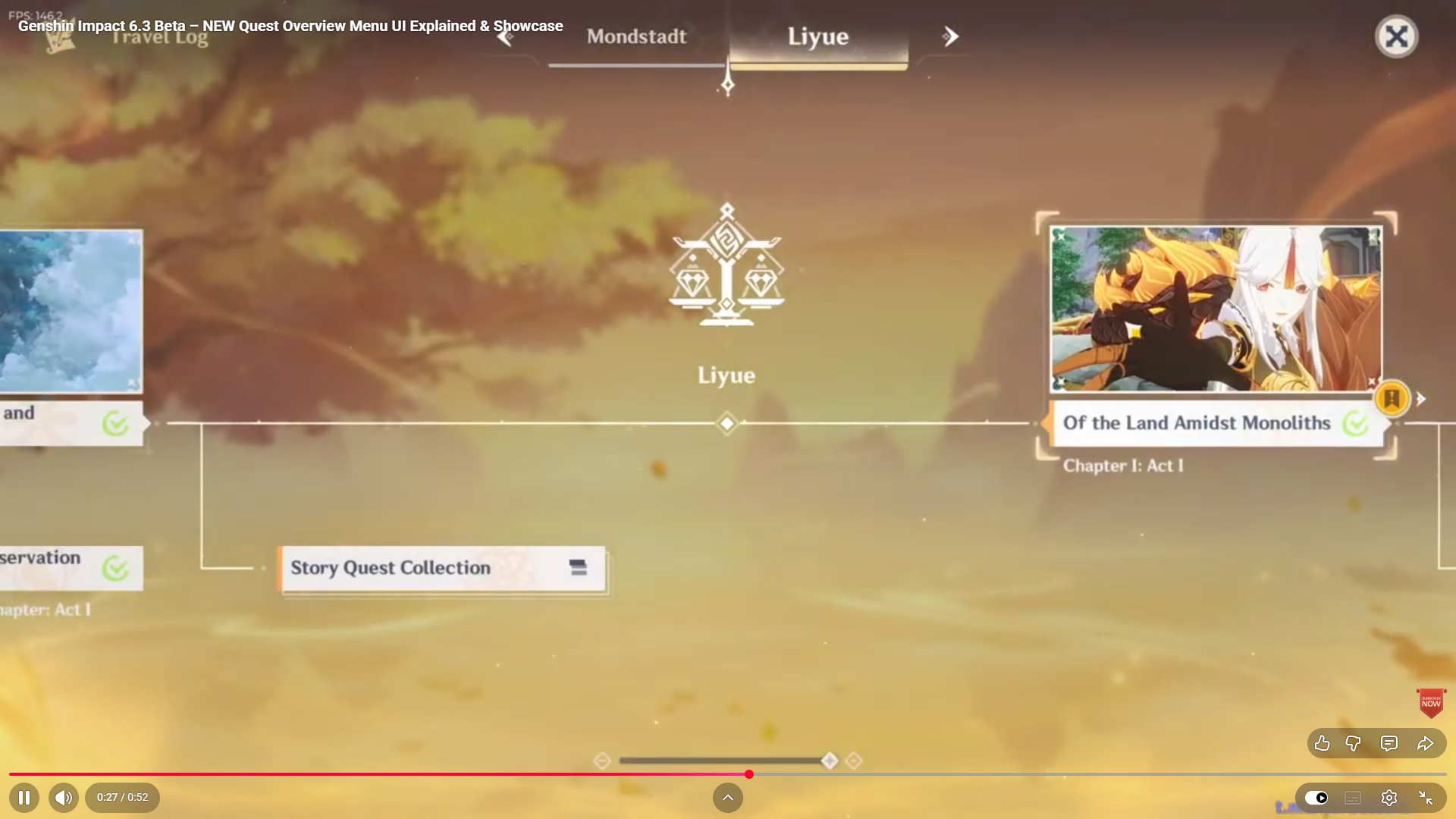
Task: Click the gold bookmark quest badge
Action: pos(1392,398)
